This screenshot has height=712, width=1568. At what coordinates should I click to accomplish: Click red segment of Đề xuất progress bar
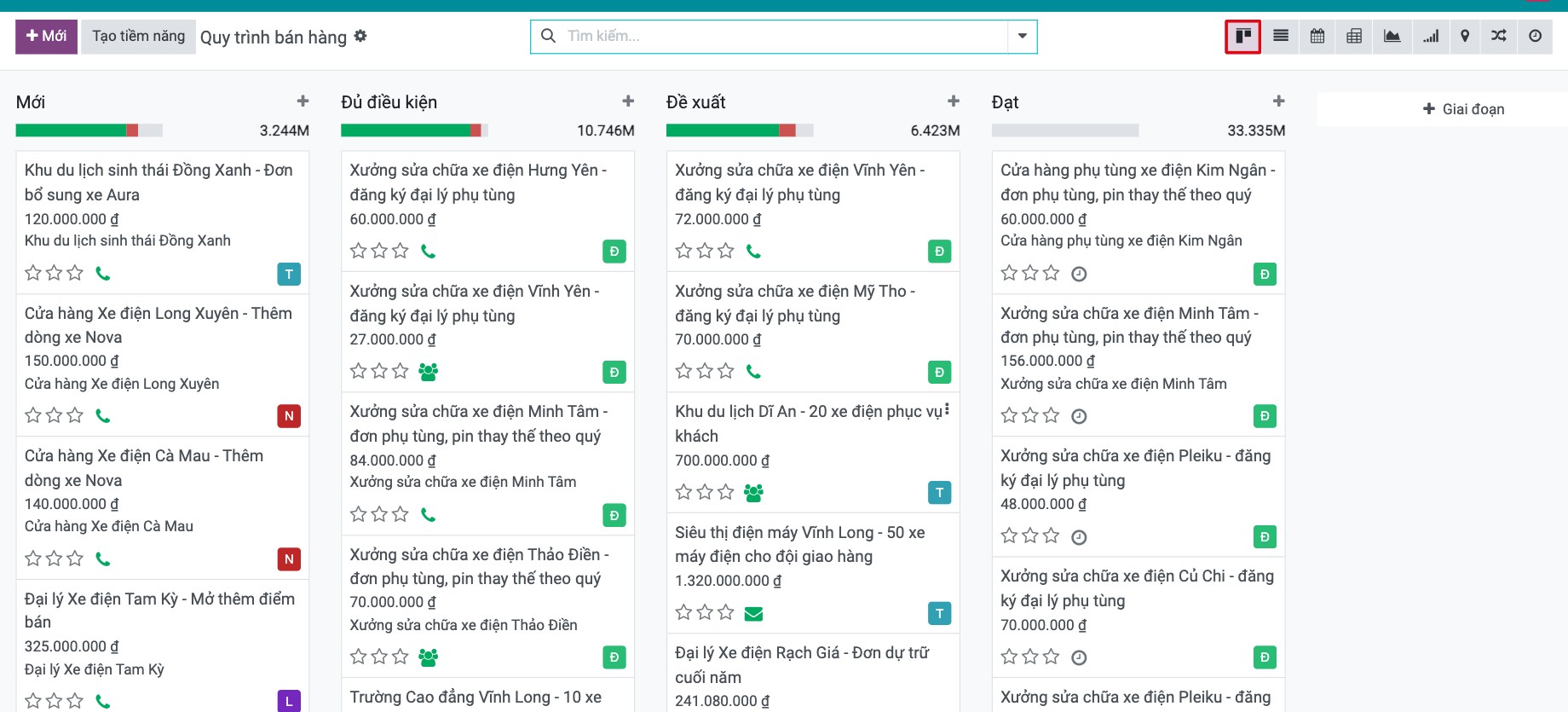[787, 130]
